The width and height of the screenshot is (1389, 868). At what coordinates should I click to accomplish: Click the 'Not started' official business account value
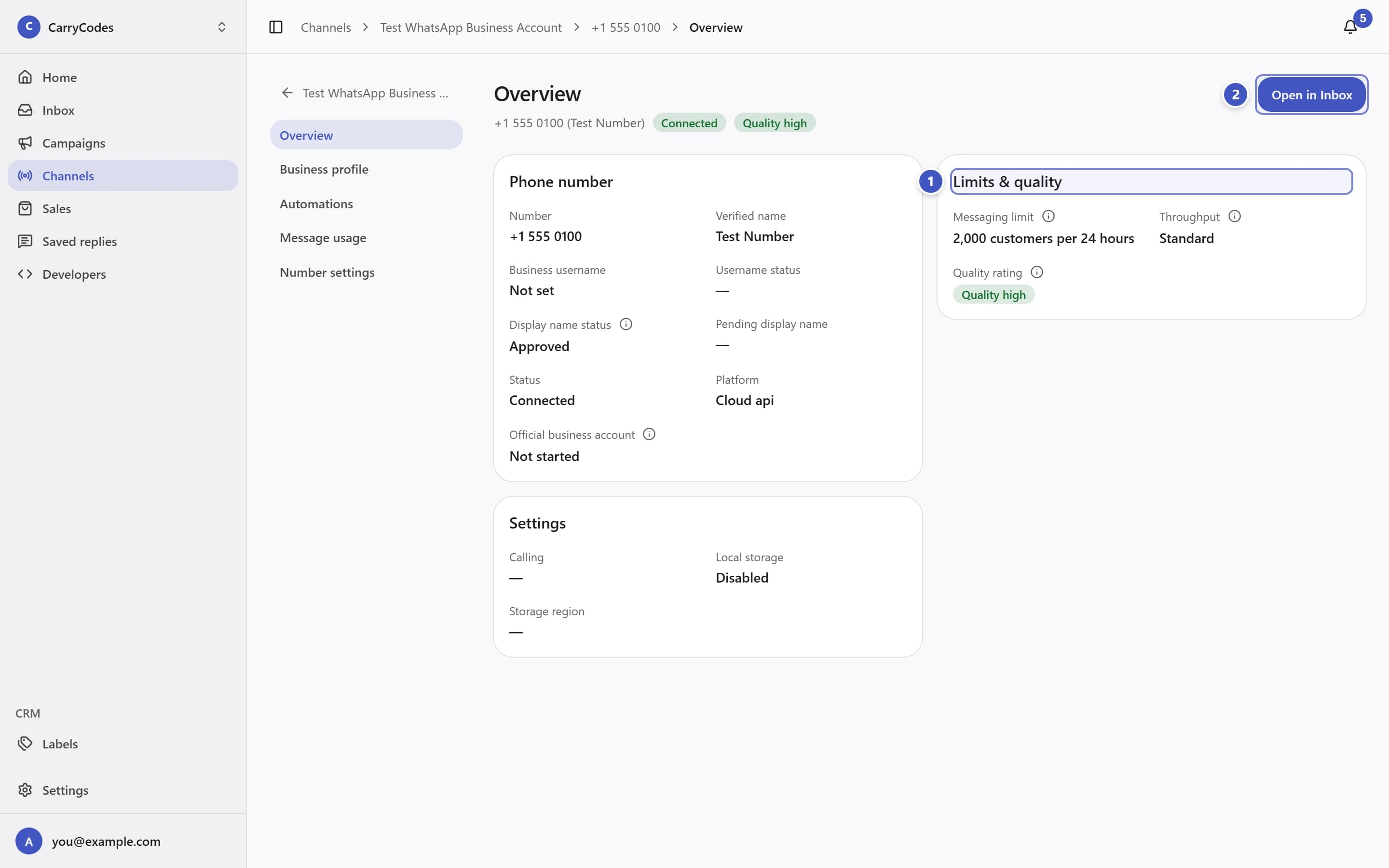coord(544,456)
